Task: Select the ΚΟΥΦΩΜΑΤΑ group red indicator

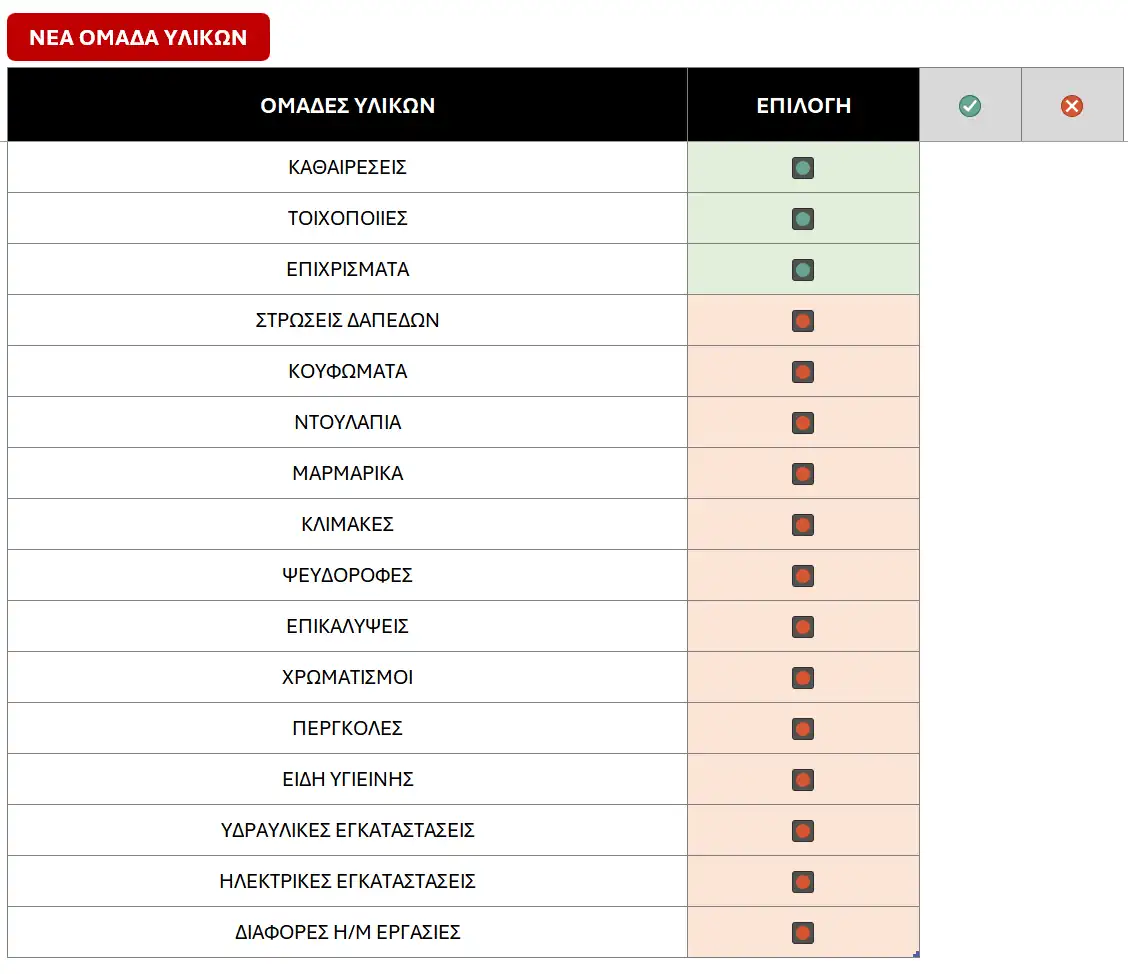Action: [802, 372]
